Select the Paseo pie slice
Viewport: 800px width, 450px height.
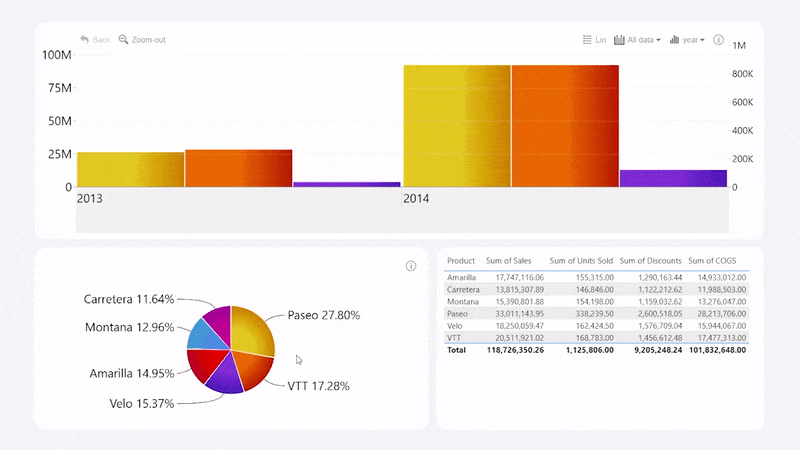coord(250,330)
